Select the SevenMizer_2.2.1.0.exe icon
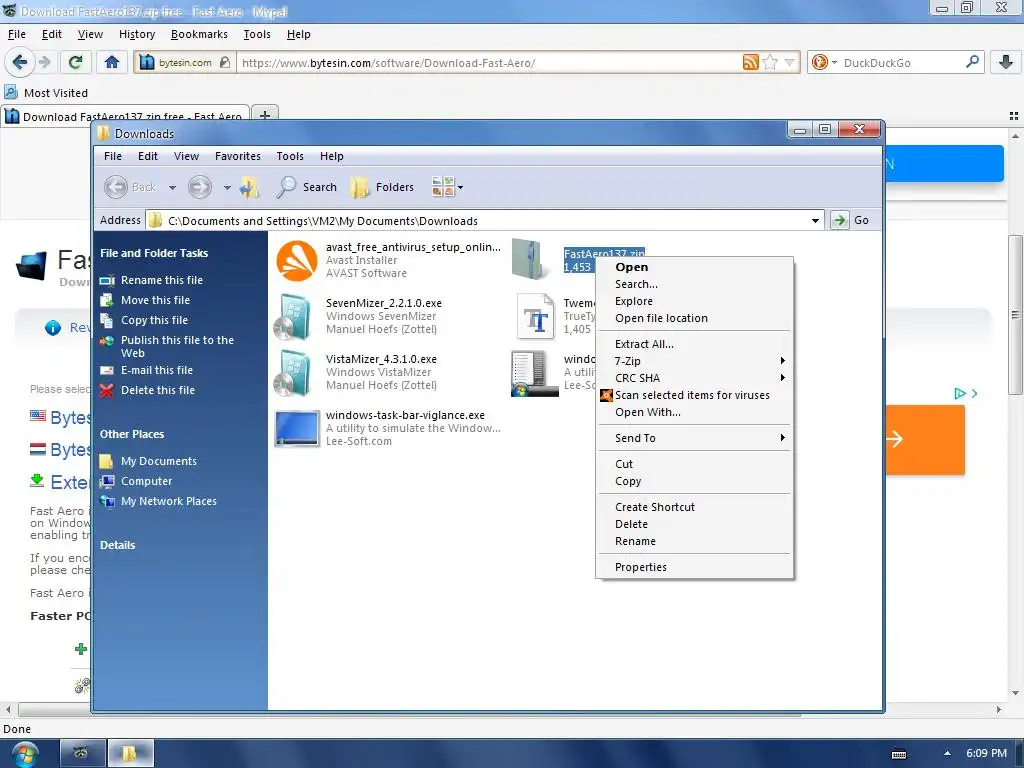 coord(293,317)
